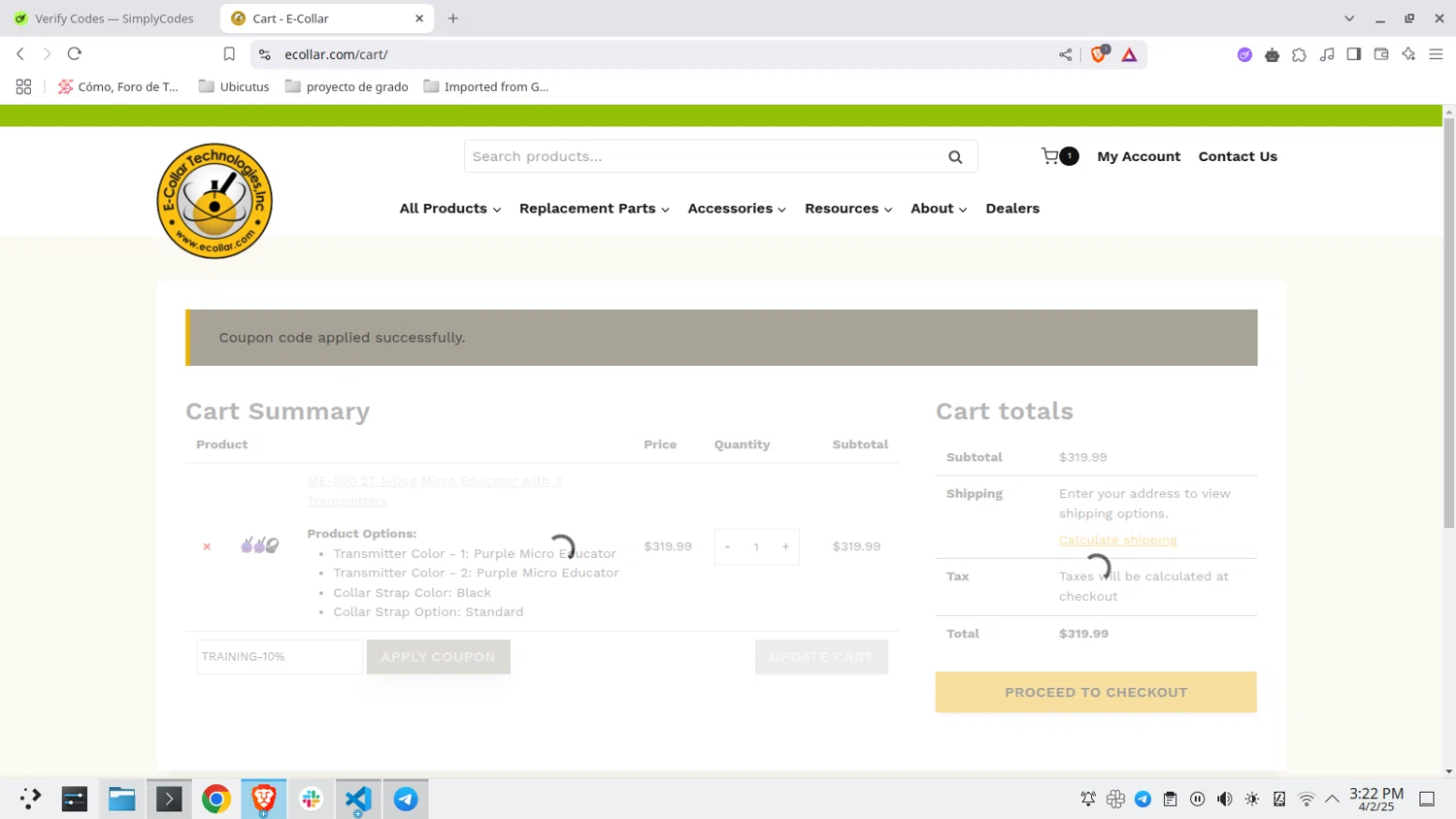Expand About menu
1456x819 pixels.
939,209
